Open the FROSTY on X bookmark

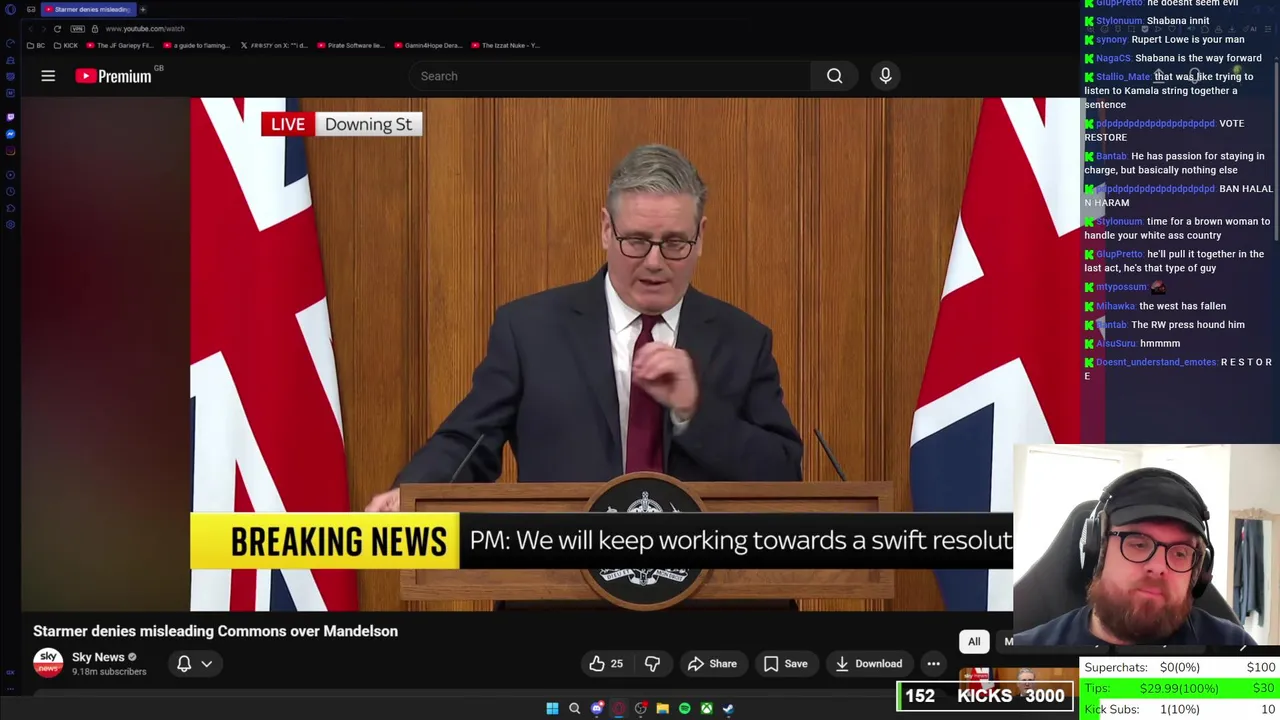275,46
